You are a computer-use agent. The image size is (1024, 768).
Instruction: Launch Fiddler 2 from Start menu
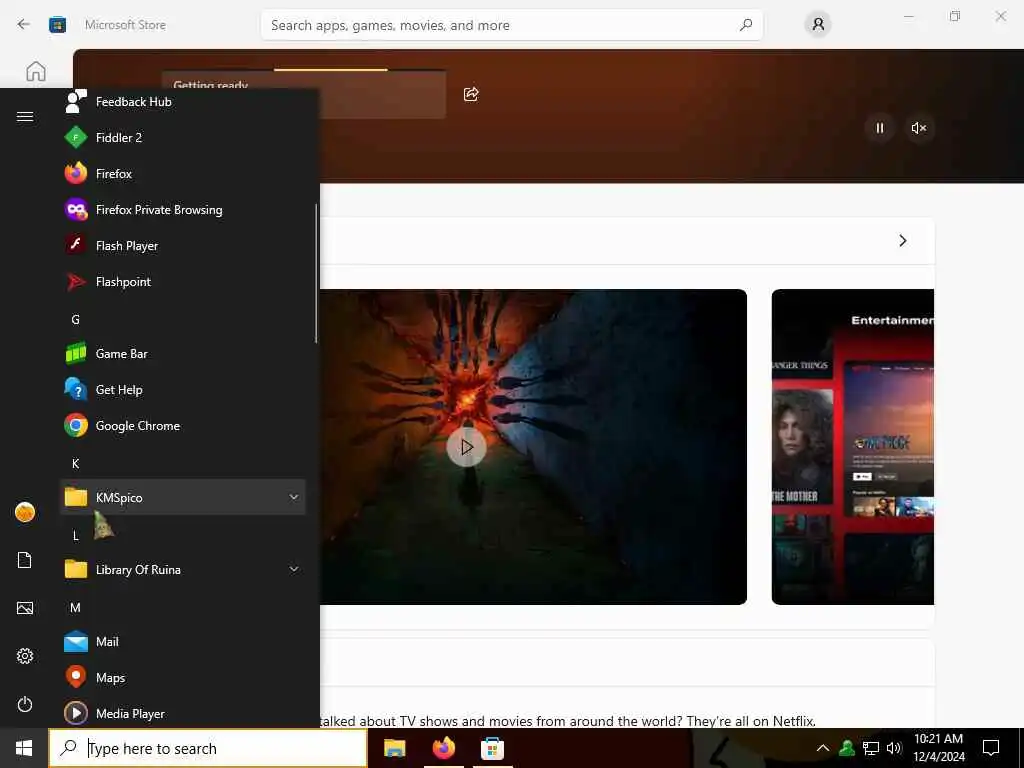click(183, 138)
